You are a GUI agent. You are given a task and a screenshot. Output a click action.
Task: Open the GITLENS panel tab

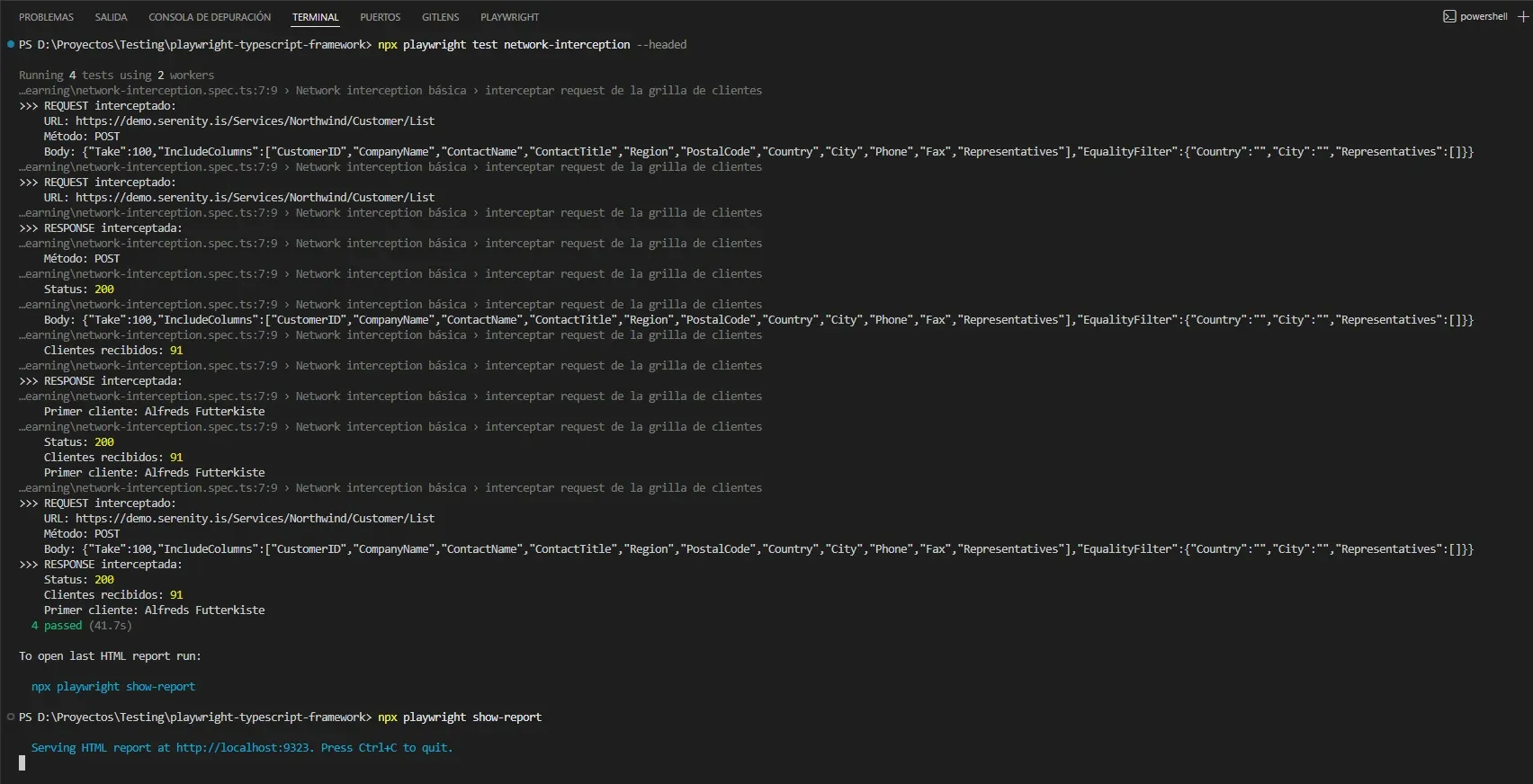coord(440,17)
